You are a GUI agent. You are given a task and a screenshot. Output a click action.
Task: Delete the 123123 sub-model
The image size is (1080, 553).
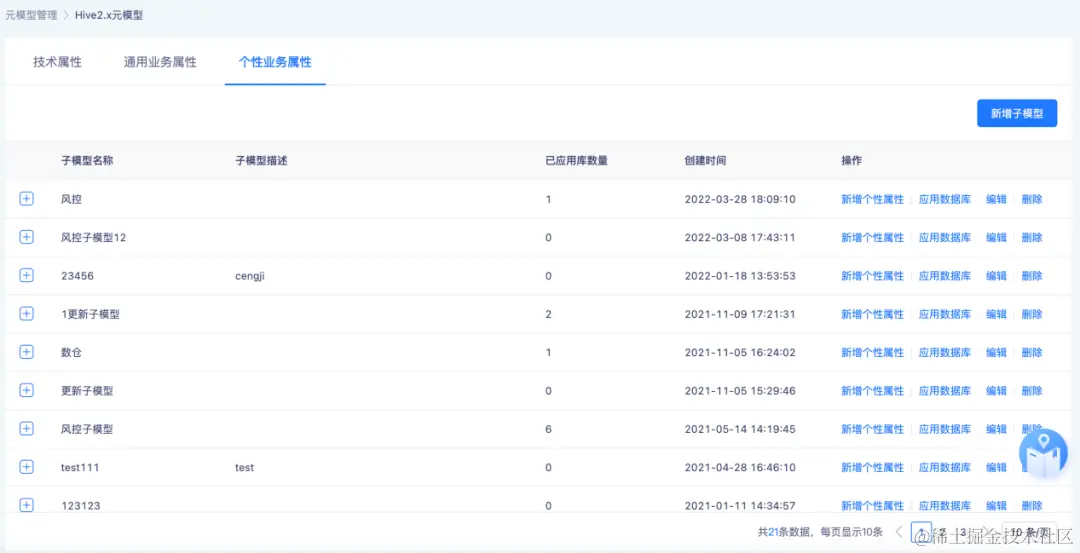point(1032,505)
